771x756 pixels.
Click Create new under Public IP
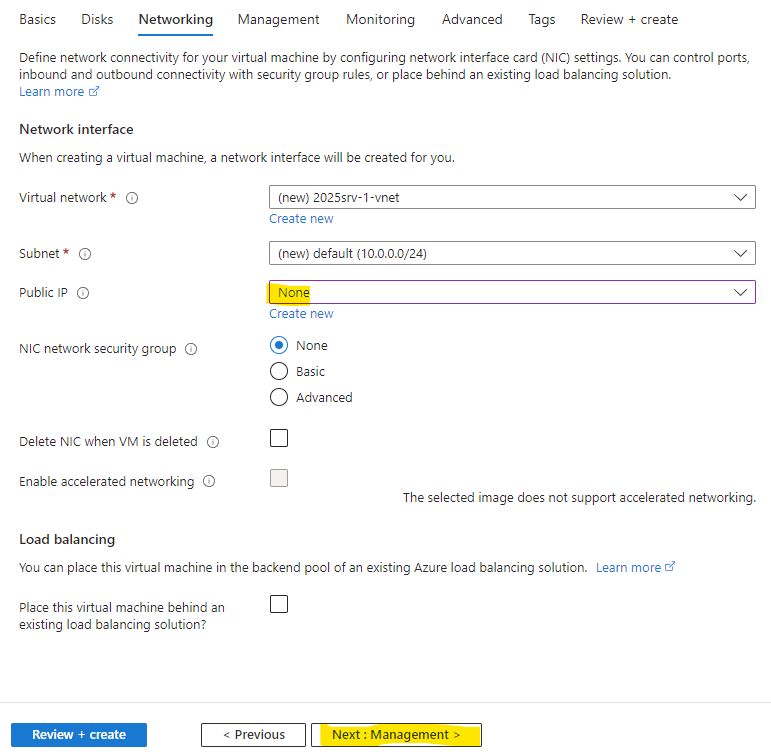[x=301, y=314]
